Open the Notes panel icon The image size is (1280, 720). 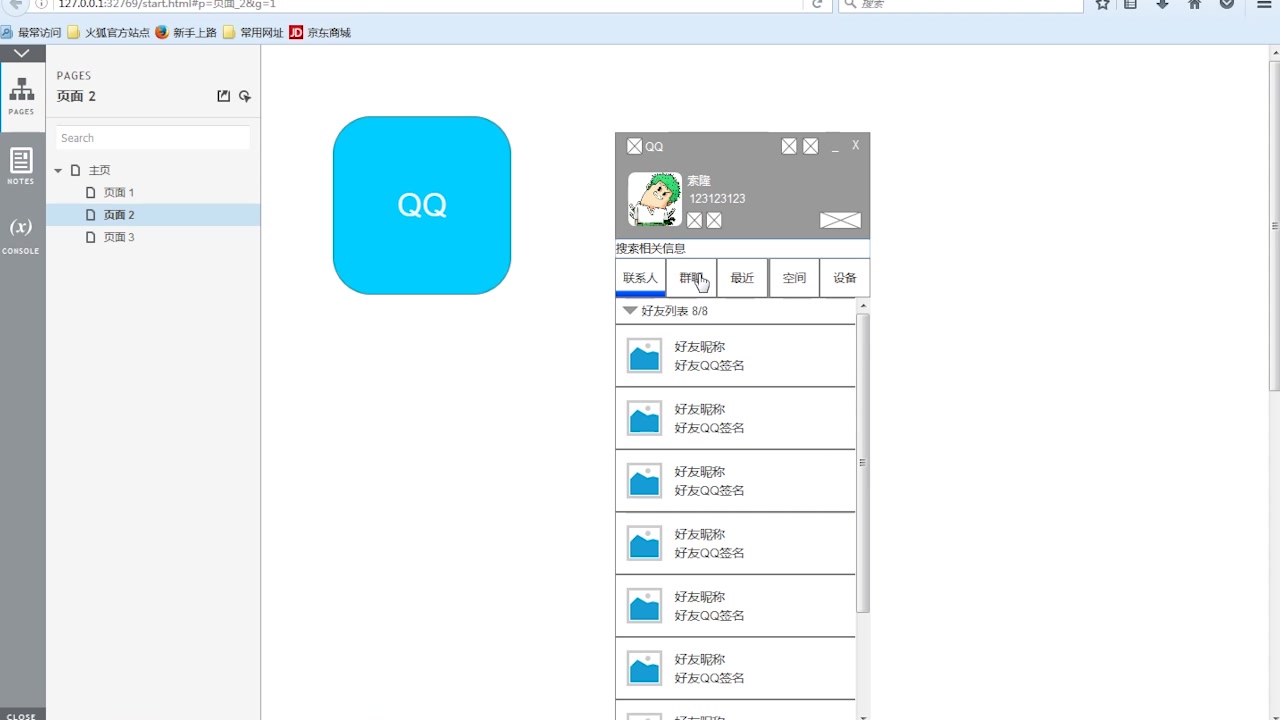point(21,166)
